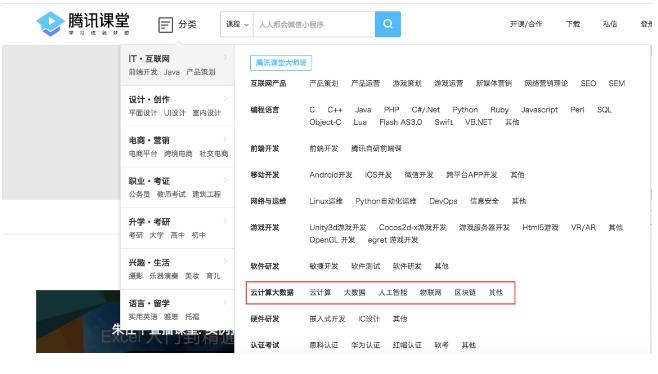The image size is (658, 374).
Task: Click the 开课/合作 header link
Action: pos(526,24)
